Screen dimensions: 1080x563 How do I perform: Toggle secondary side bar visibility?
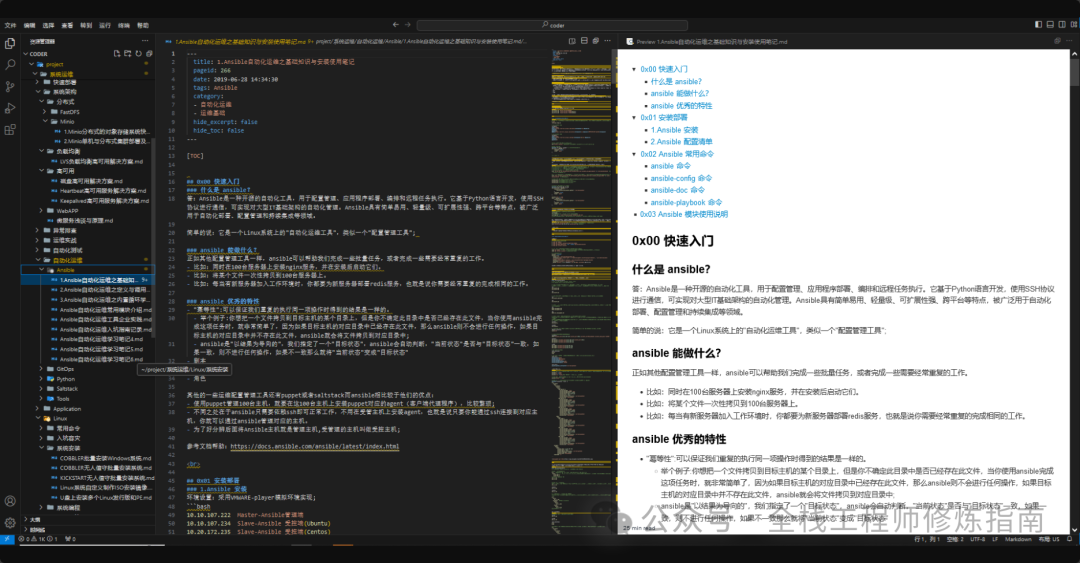coord(1062,25)
